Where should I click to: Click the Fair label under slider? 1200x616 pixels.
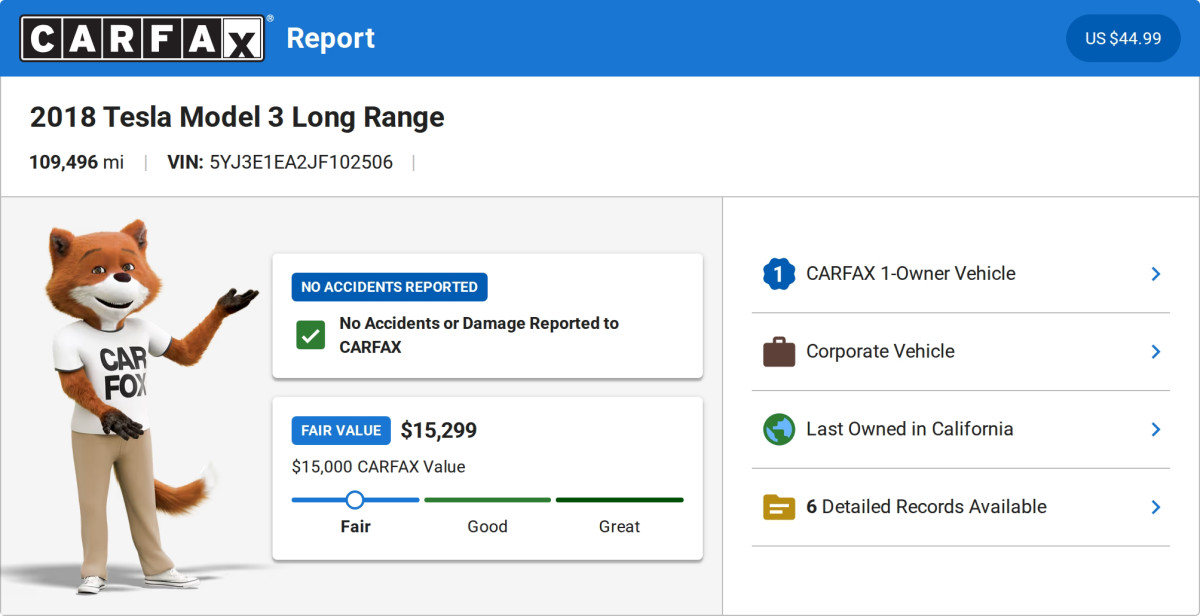click(356, 527)
